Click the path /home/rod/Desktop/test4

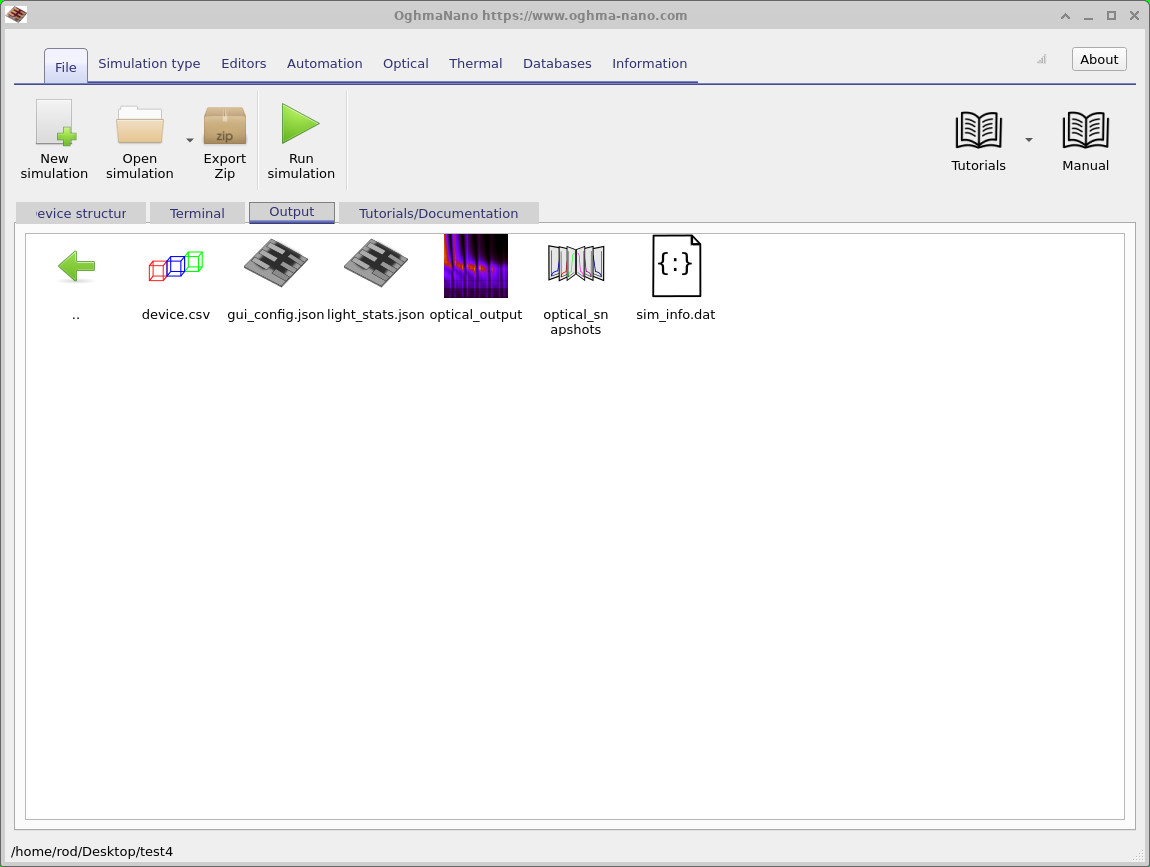(x=92, y=852)
